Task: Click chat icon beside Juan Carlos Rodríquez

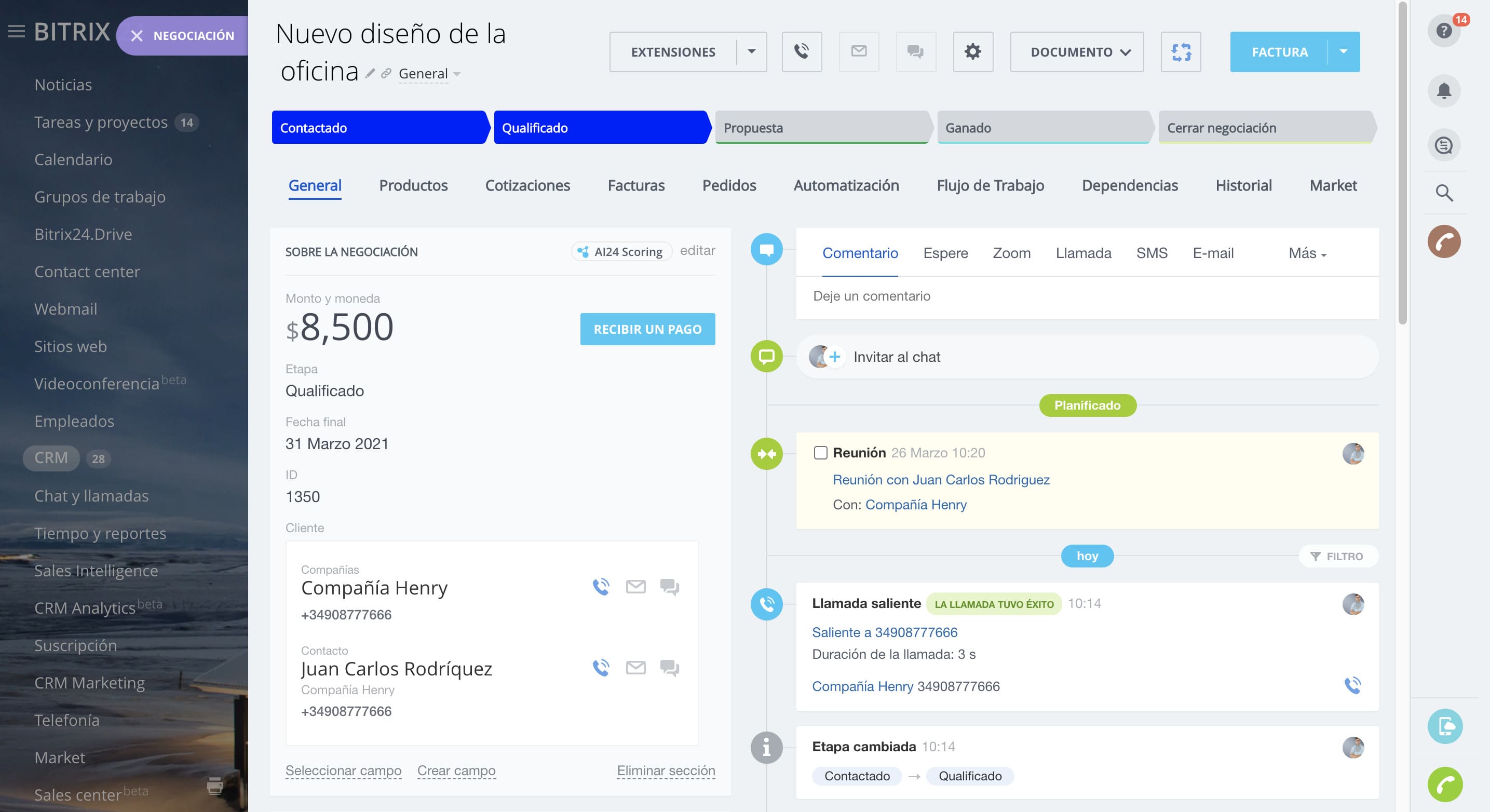Action: point(669,668)
